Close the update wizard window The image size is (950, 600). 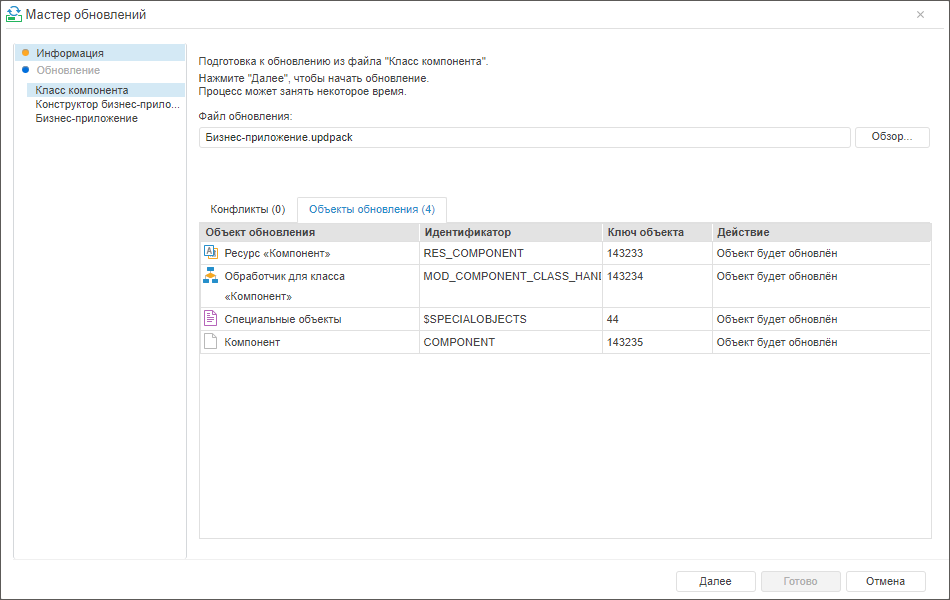[920, 14]
